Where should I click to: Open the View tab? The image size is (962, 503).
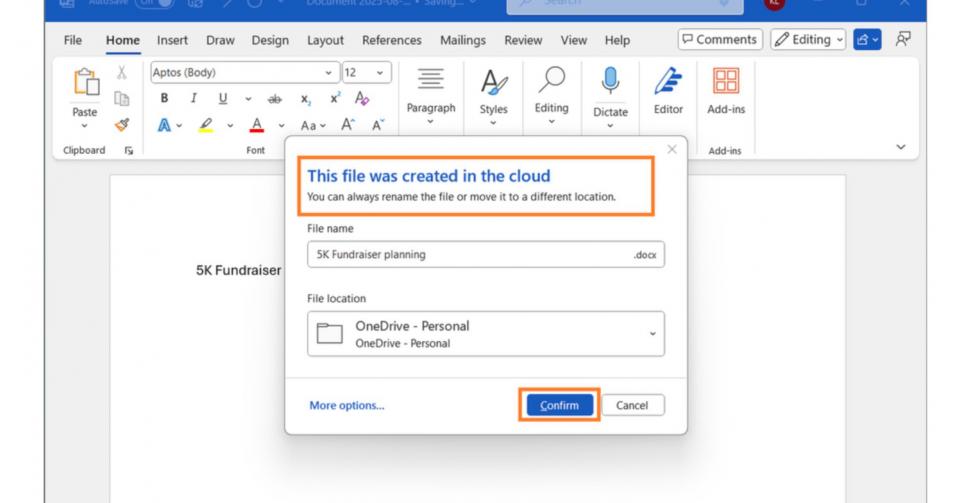tap(574, 40)
